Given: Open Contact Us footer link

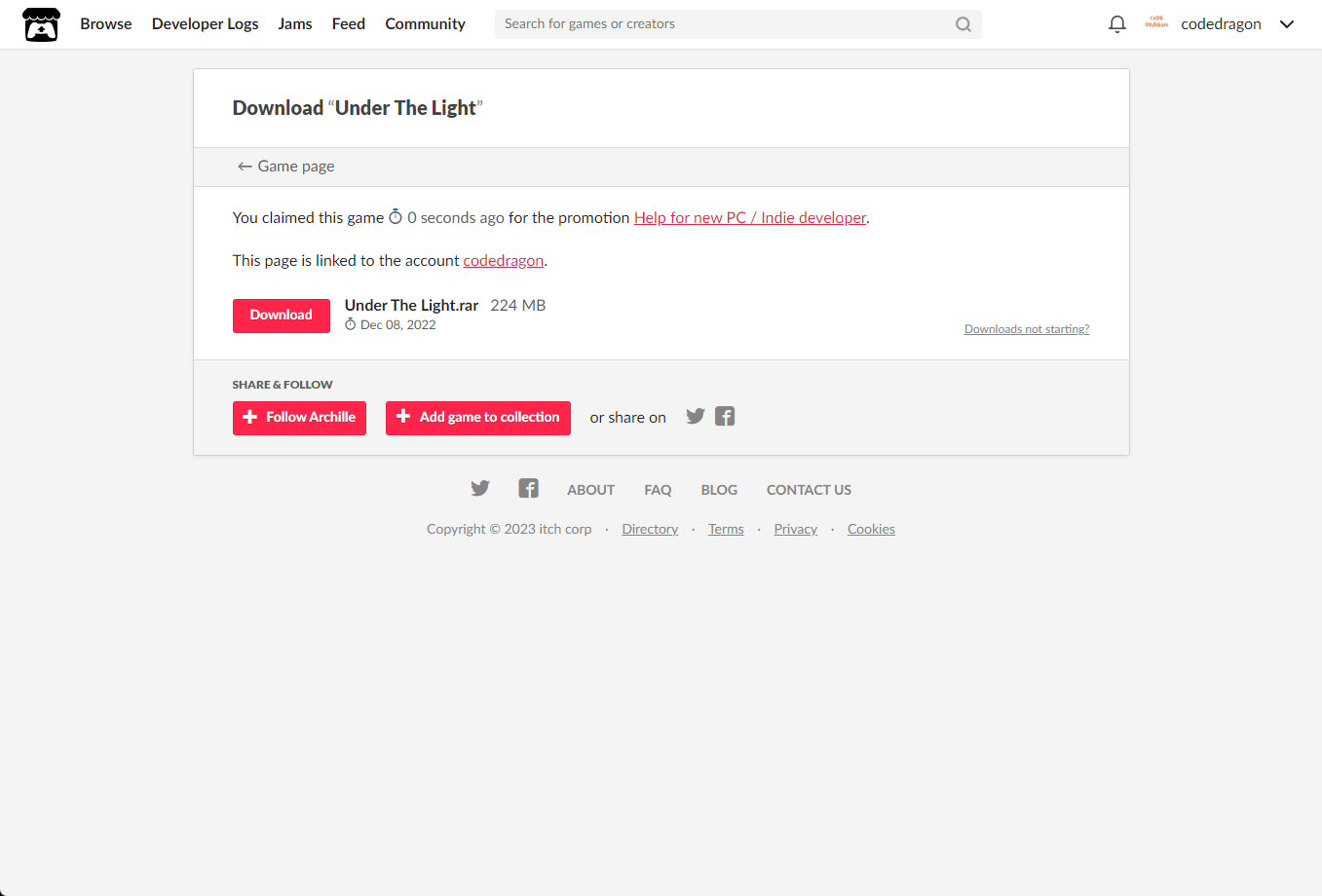Looking at the screenshot, I should pyautogui.click(x=809, y=490).
